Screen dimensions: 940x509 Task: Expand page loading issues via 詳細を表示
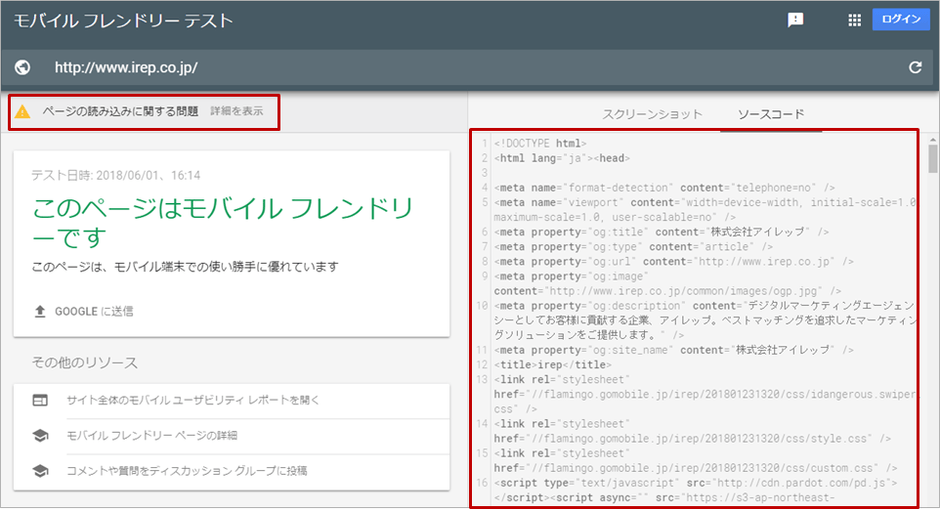click(x=237, y=111)
